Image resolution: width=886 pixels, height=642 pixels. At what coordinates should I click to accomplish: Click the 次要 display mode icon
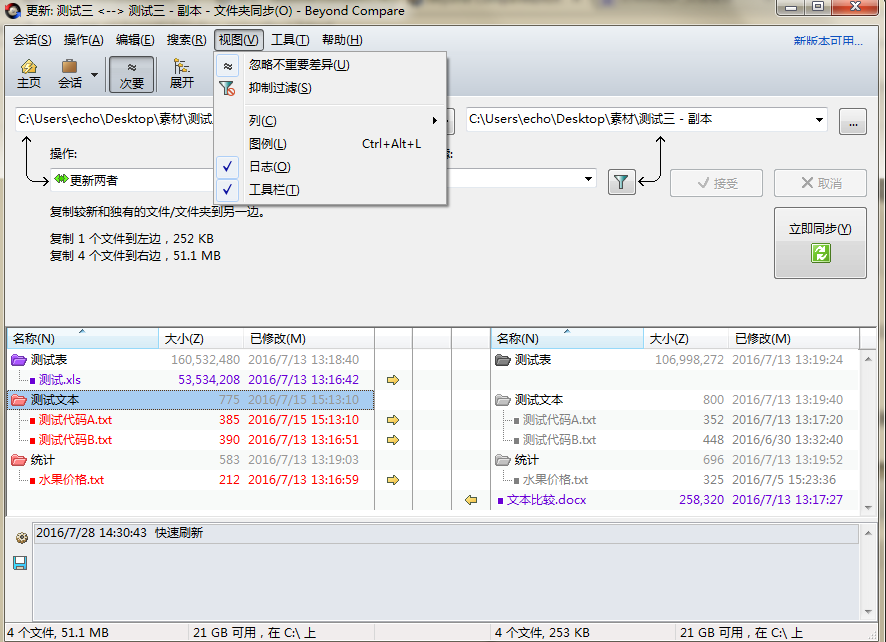[x=131, y=73]
